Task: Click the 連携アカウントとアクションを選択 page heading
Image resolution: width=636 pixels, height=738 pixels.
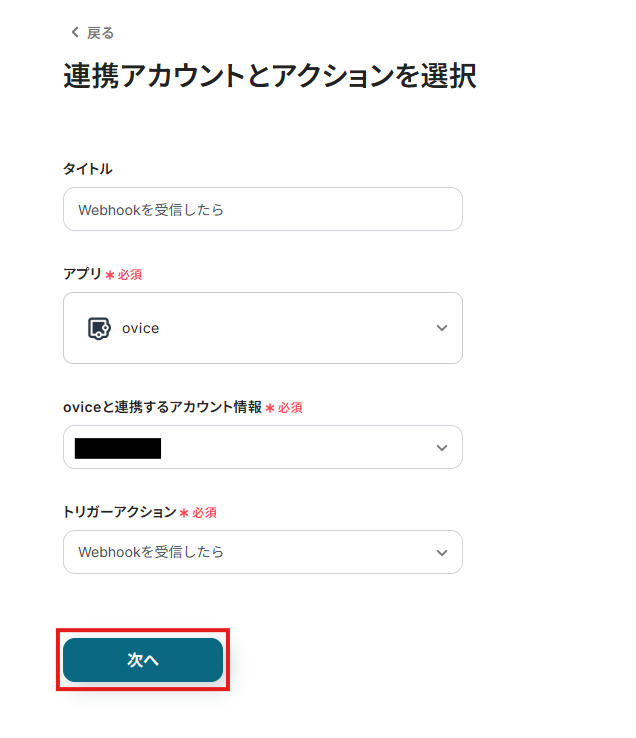Action: 269,76
